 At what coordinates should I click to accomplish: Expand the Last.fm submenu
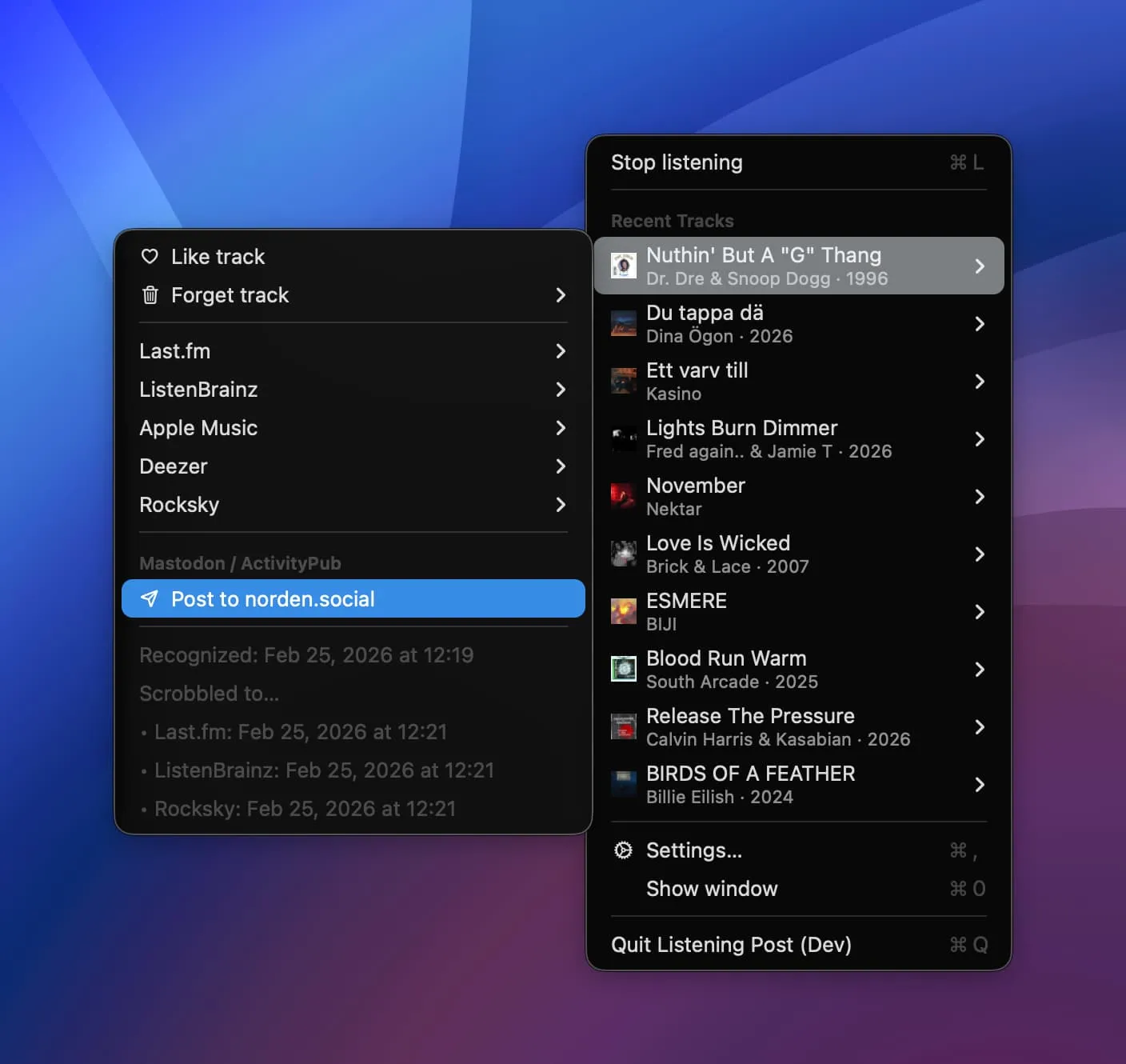tap(561, 350)
